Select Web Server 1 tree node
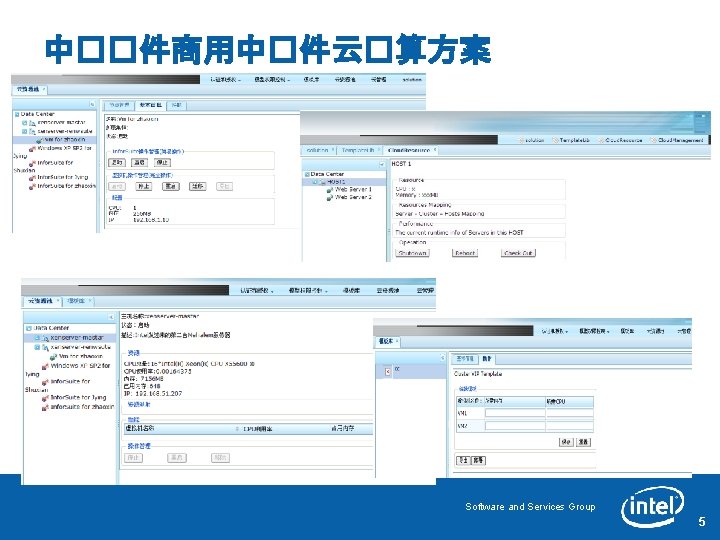720x540 pixels. click(353, 189)
